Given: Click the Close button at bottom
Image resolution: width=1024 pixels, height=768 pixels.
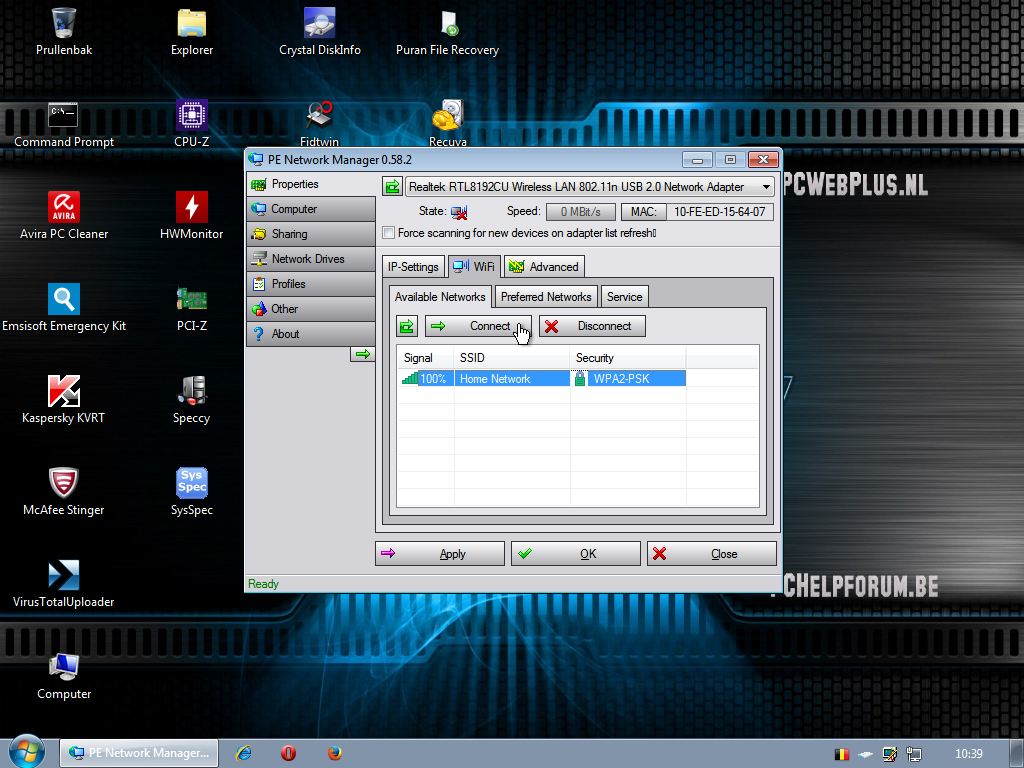Looking at the screenshot, I should [712, 554].
